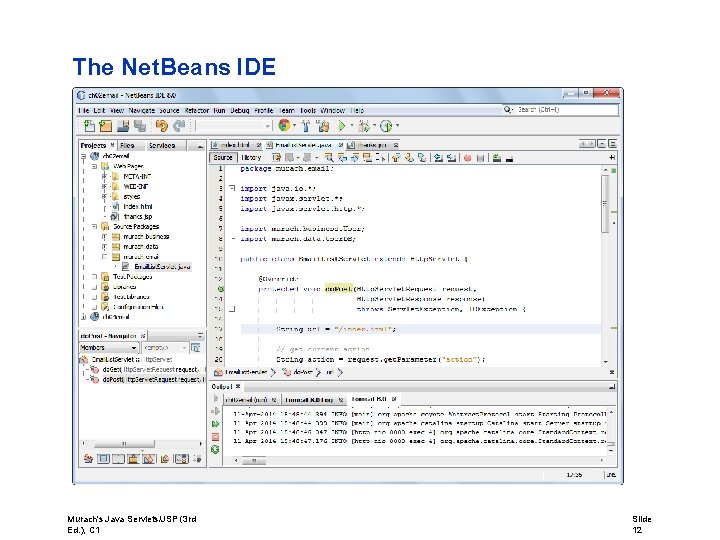Click the Navigator scope icon beside empty filter
The width and height of the screenshot is (720, 540).
tap(196, 348)
